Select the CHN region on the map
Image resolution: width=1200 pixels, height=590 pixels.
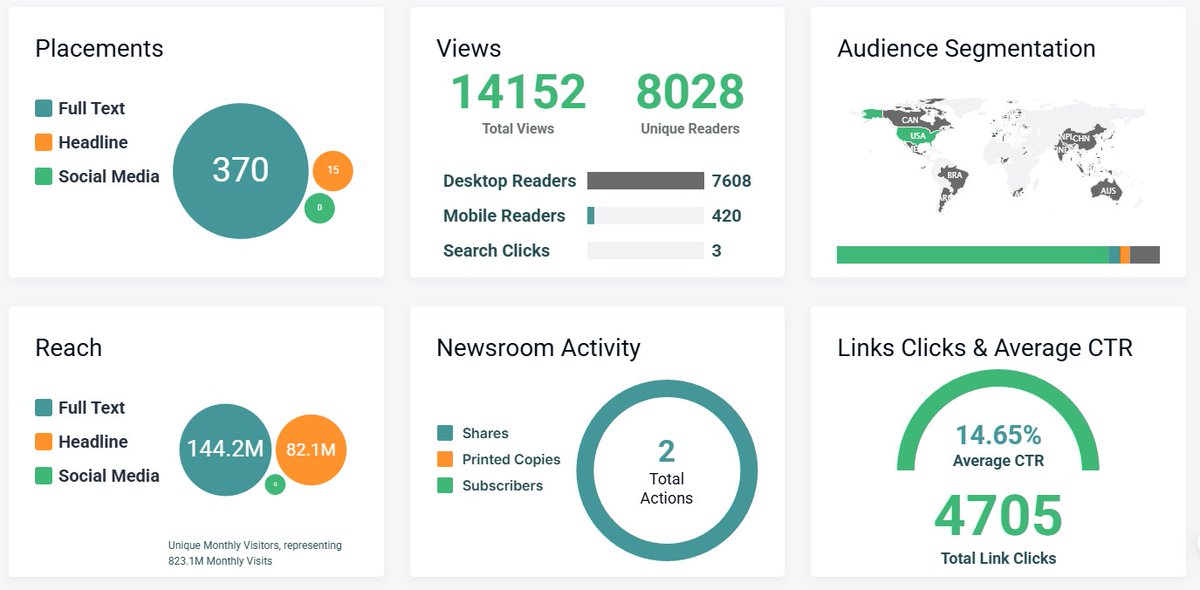(x=1081, y=137)
